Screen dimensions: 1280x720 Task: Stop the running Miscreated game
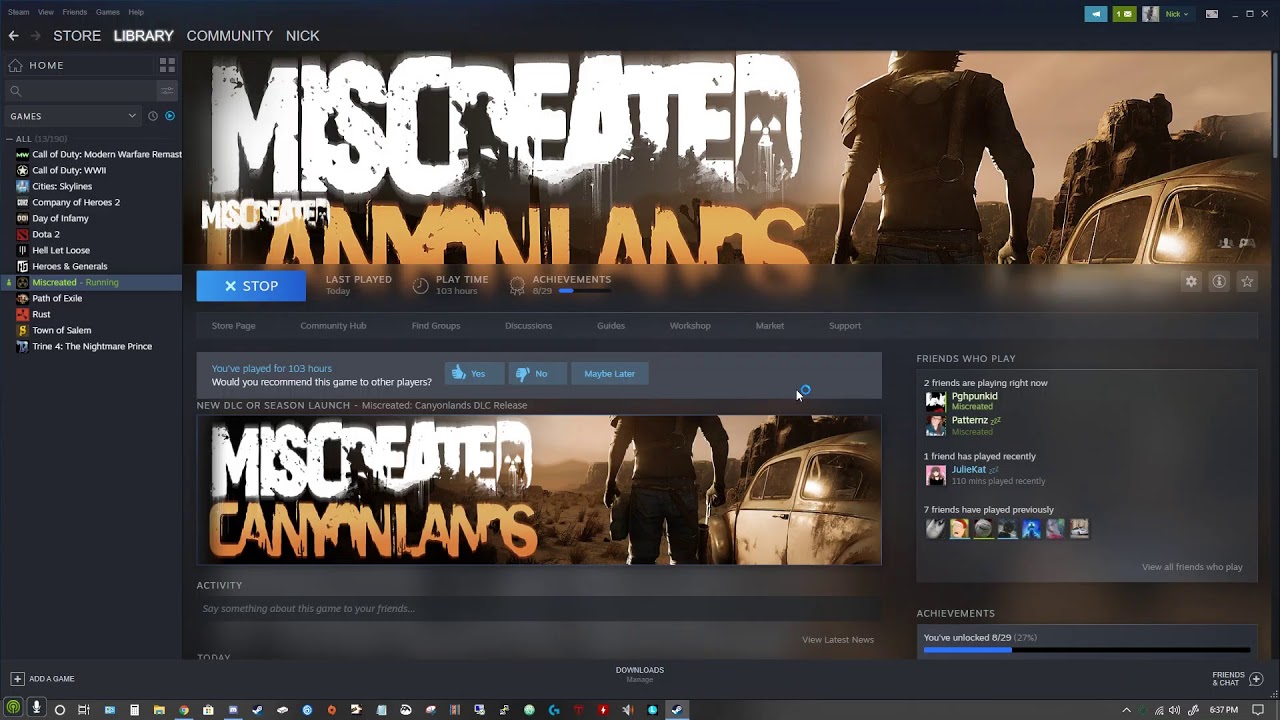pos(251,286)
